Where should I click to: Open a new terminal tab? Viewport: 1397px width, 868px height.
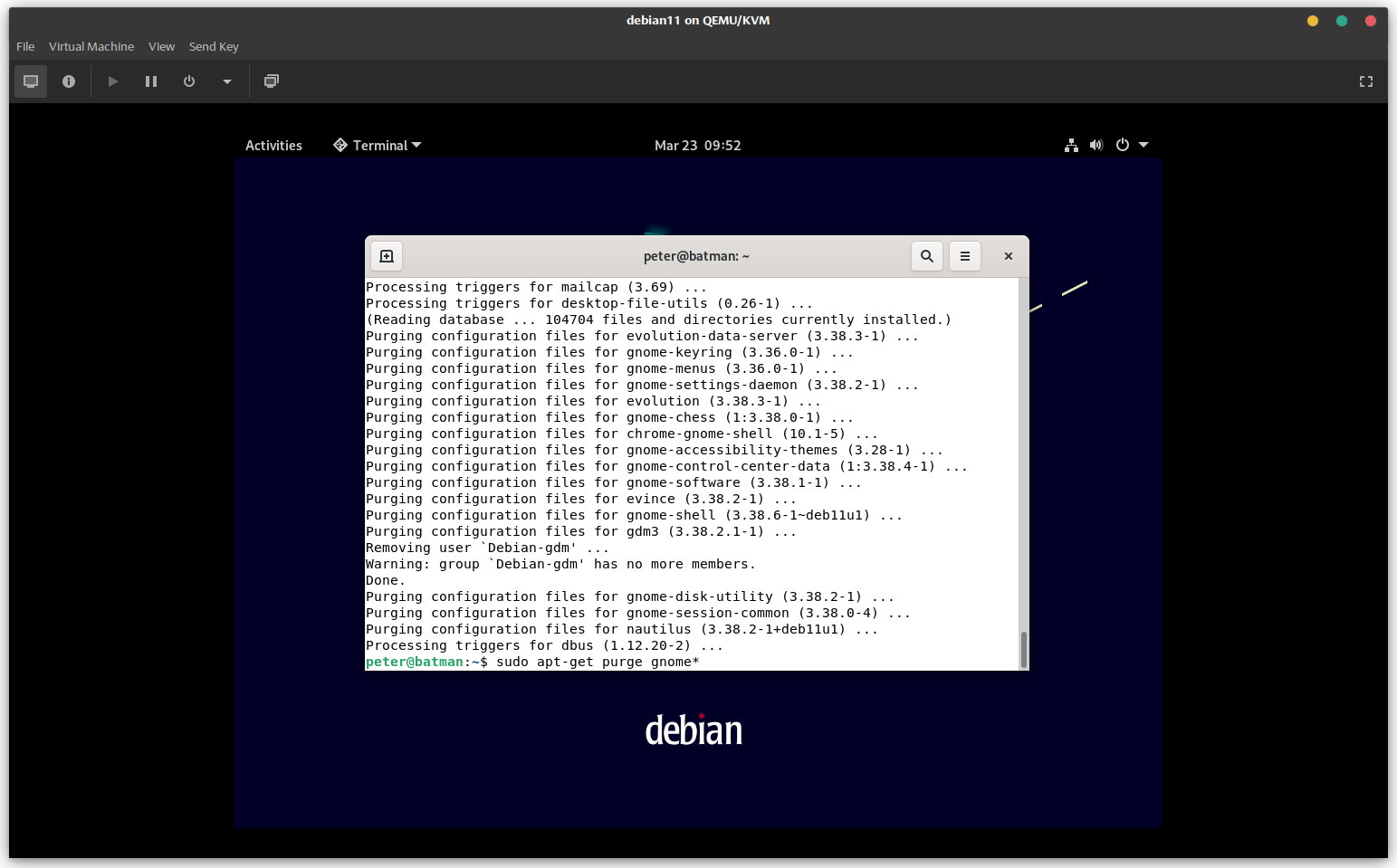coord(387,256)
